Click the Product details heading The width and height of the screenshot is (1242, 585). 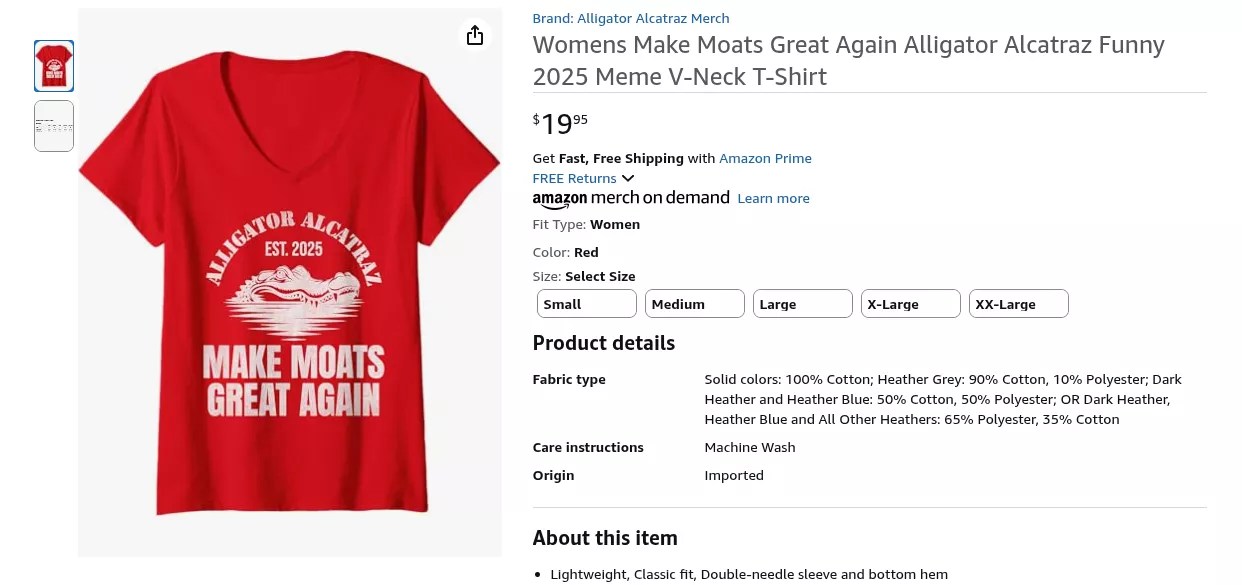click(603, 343)
